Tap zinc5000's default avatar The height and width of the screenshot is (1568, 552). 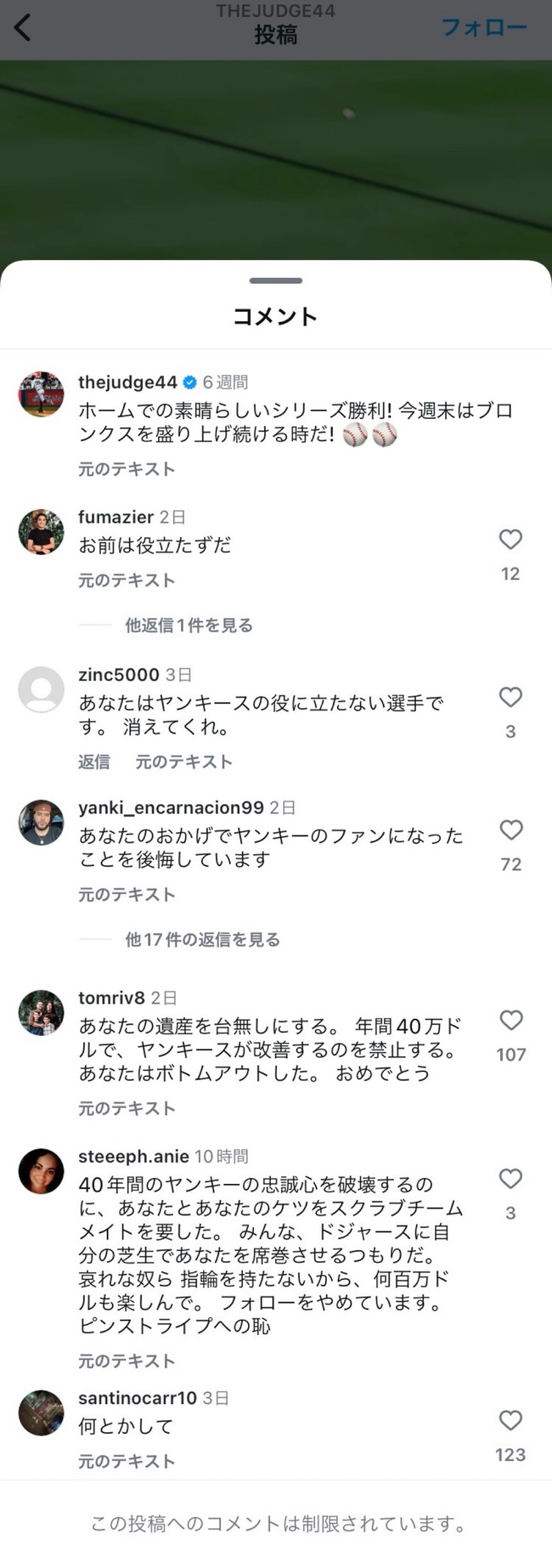pos(42,689)
